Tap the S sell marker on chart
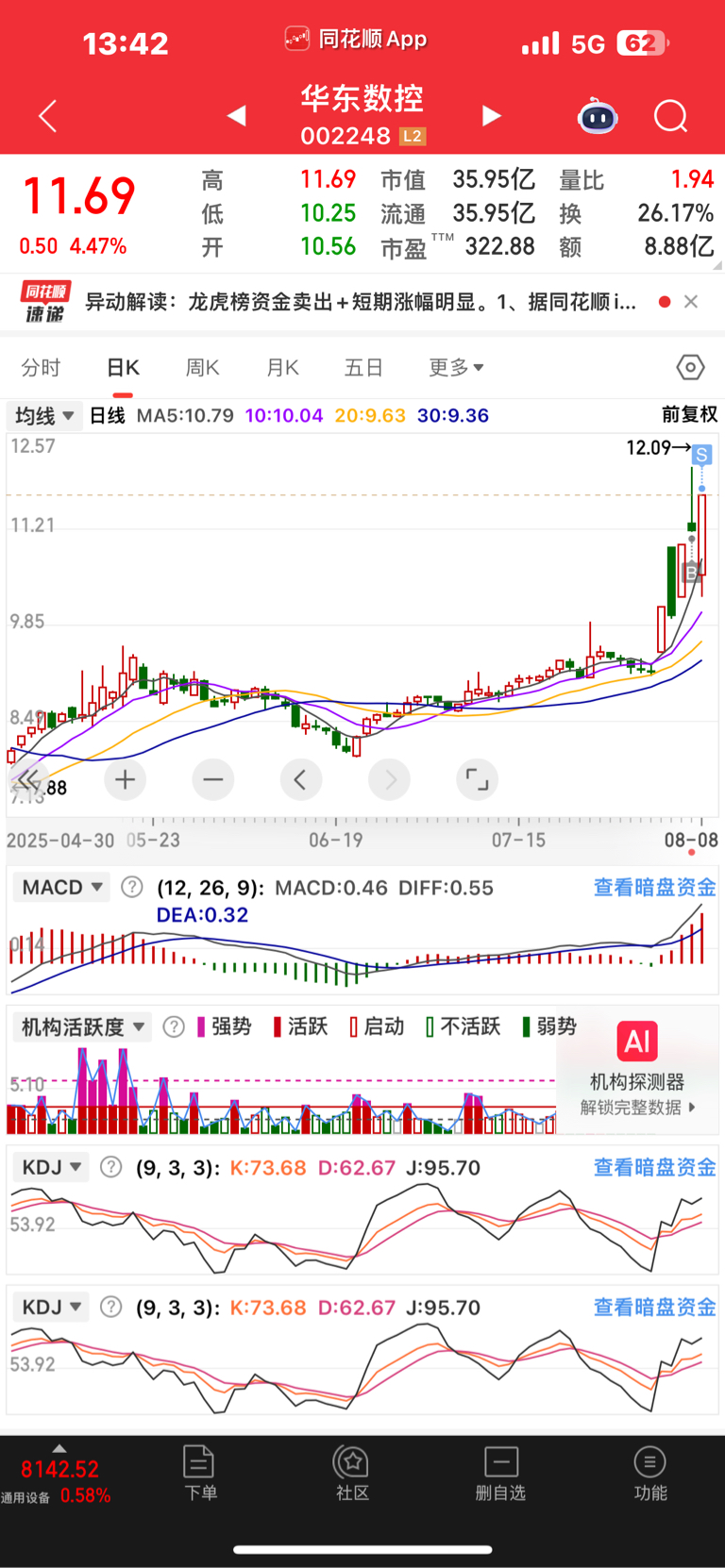Viewport: 725px width, 1568px height. point(701,456)
